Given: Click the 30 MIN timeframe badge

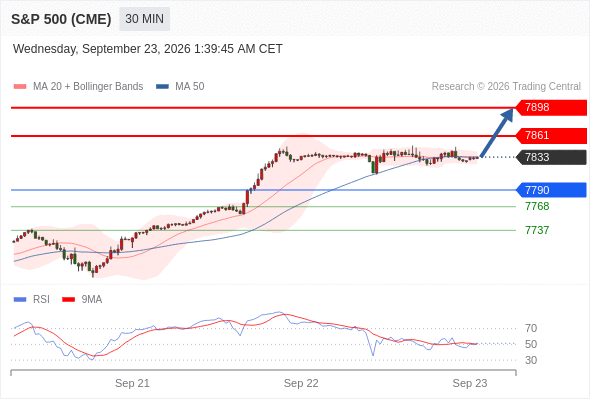Looking at the screenshot, I should click(x=144, y=19).
